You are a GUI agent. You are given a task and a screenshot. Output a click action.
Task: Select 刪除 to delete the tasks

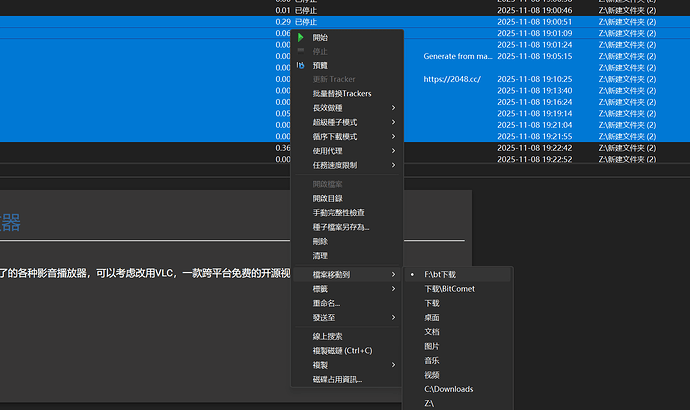pyautogui.click(x=320, y=241)
